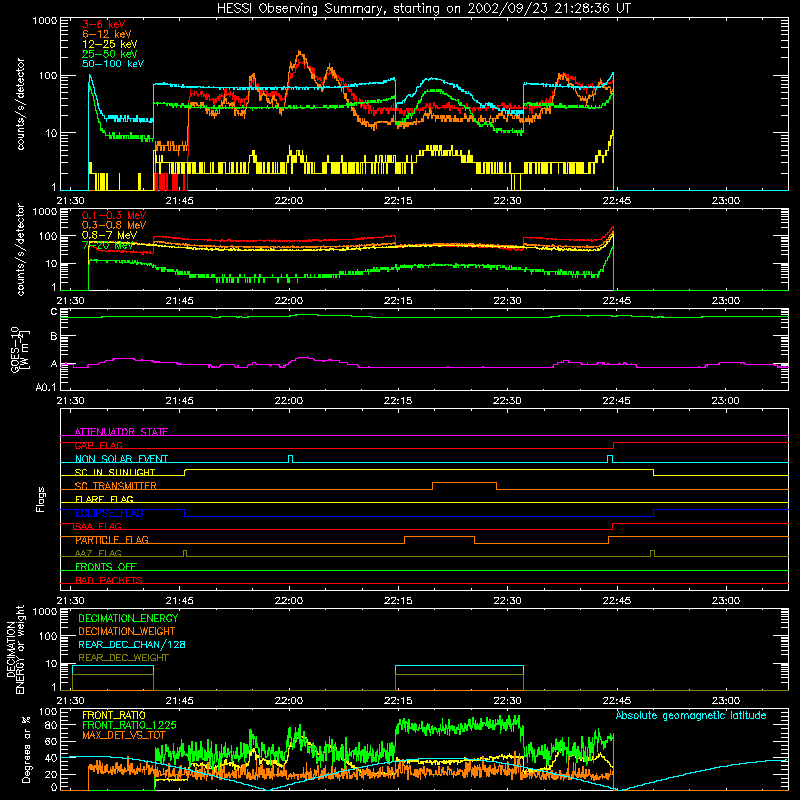Pick the AAZ_FLAG label

(x=98, y=553)
